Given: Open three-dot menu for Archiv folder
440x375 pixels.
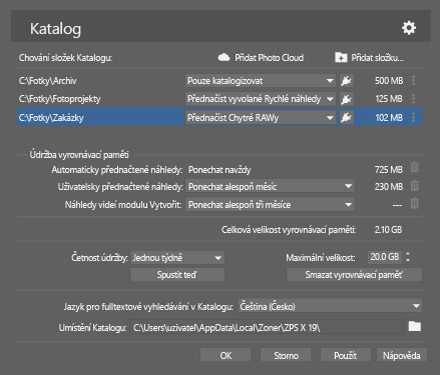Looking at the screenshot, I should (414, 80).
